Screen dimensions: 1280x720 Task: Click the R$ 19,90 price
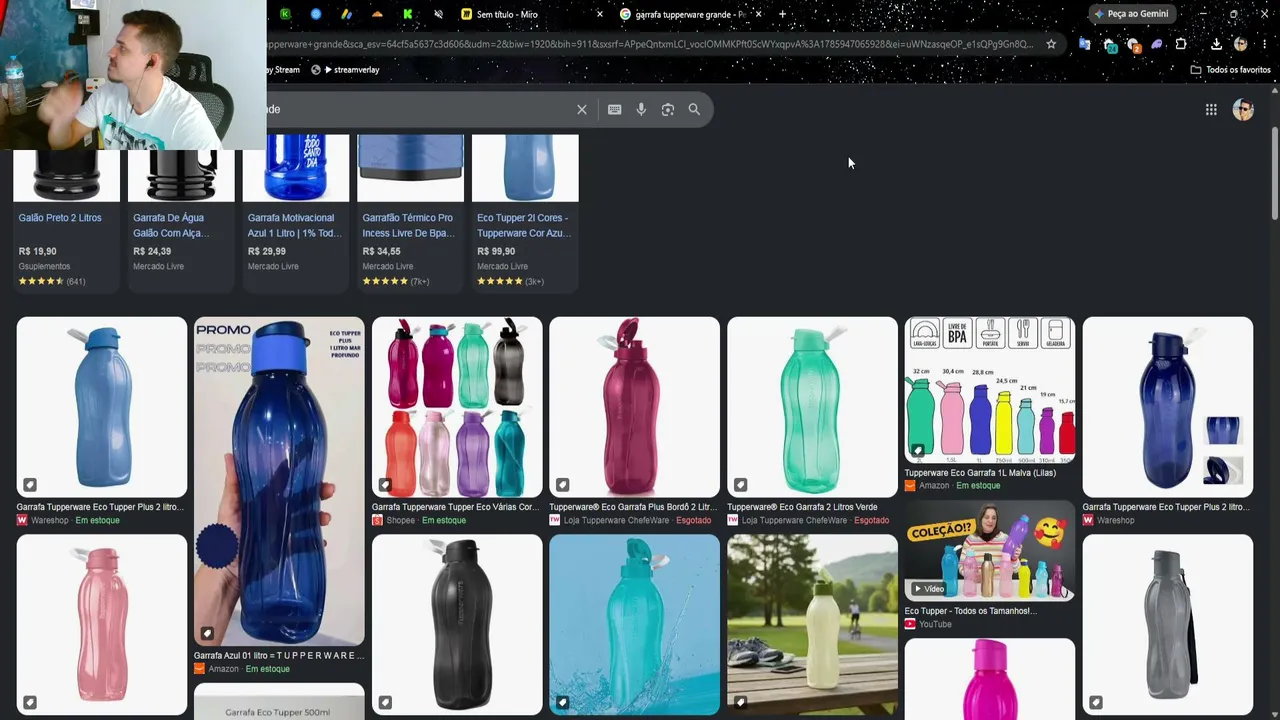(37, 252)
